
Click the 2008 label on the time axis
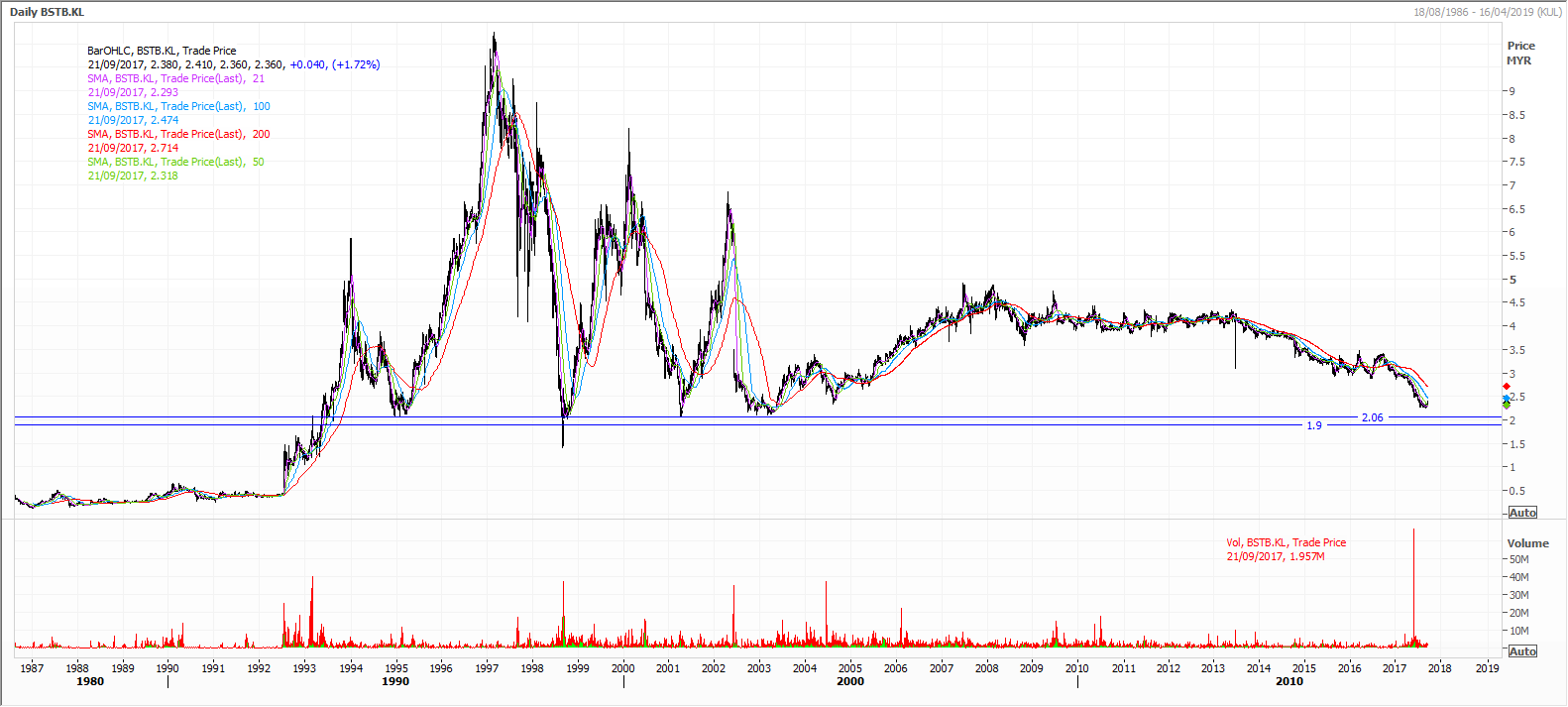coord(986,668)
